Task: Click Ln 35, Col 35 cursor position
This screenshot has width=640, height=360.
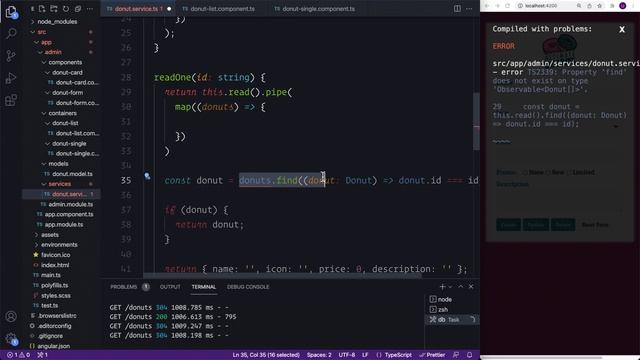Action: [x=266, y=355]
